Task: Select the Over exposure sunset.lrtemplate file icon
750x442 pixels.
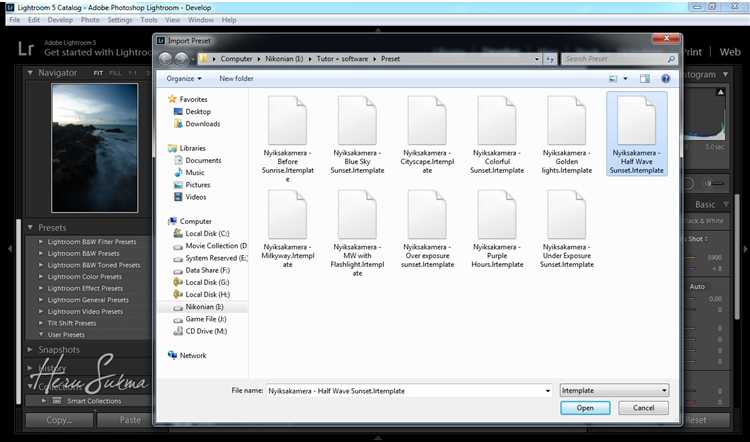Action: click(427, 215)
